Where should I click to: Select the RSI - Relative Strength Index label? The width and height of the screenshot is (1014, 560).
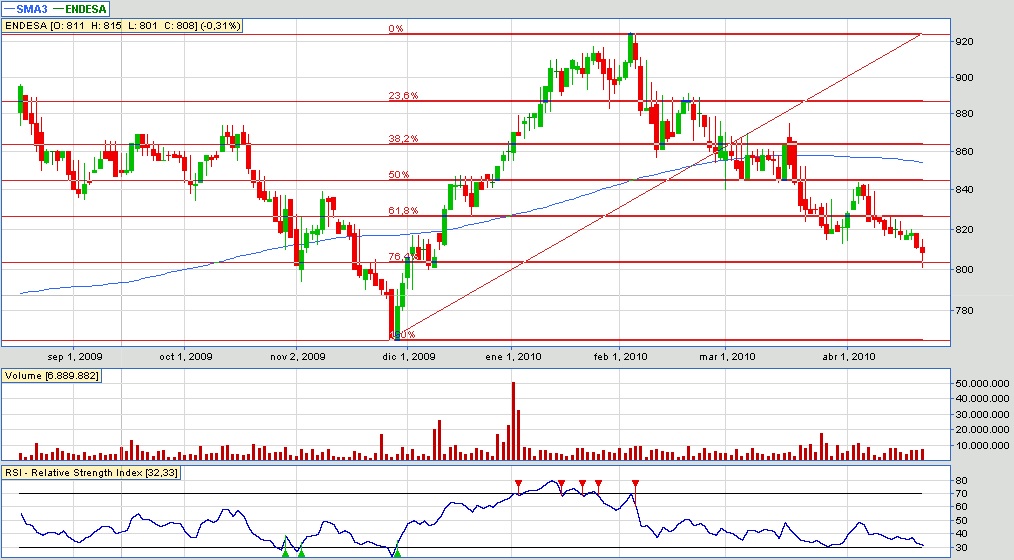[x=91, y=473]
